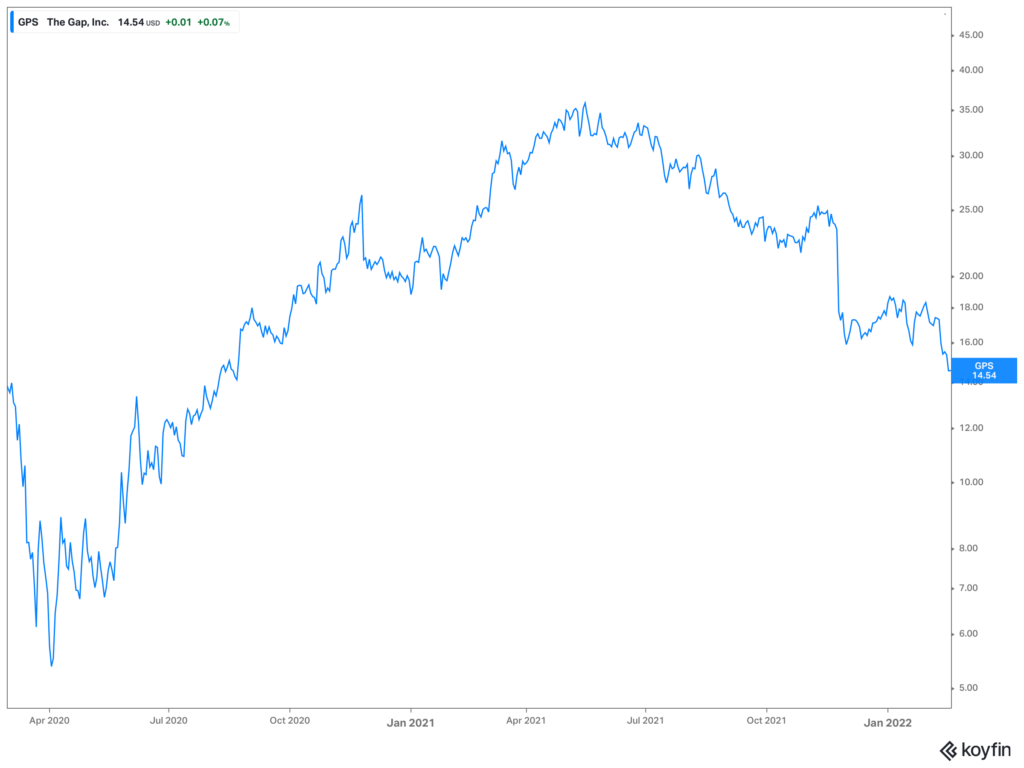The height and width of the screenshot is (768, 1024).
Task: Click the 30.00 price axis label
Action: pyautogui.click(x=971, y=155)
